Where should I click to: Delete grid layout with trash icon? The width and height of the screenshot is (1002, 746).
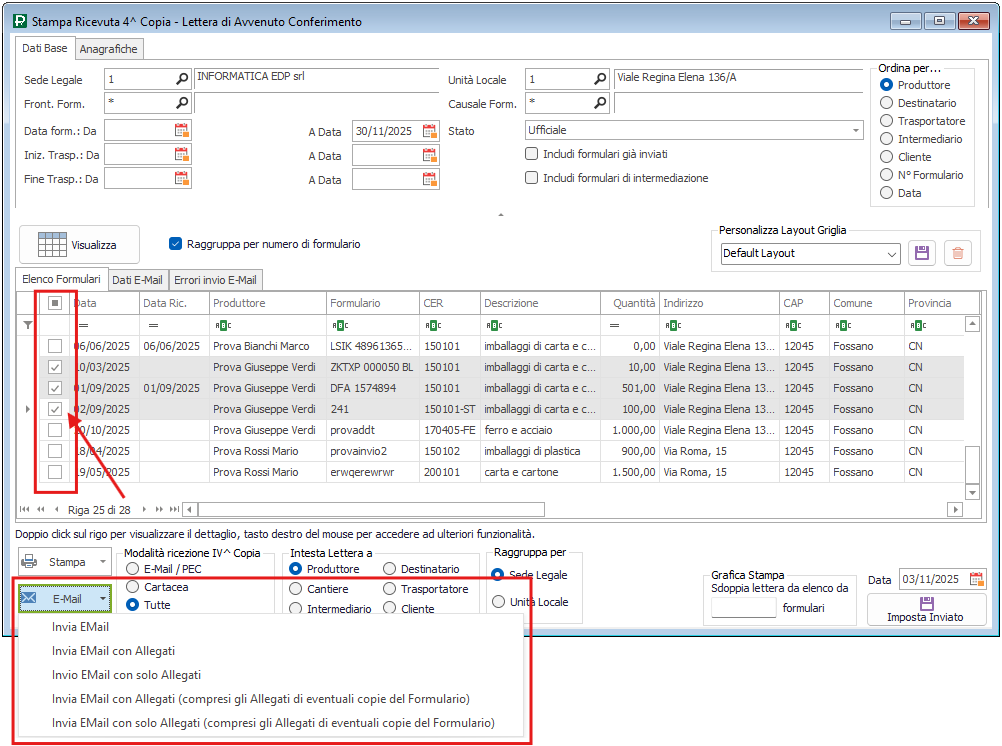point(958,254)
